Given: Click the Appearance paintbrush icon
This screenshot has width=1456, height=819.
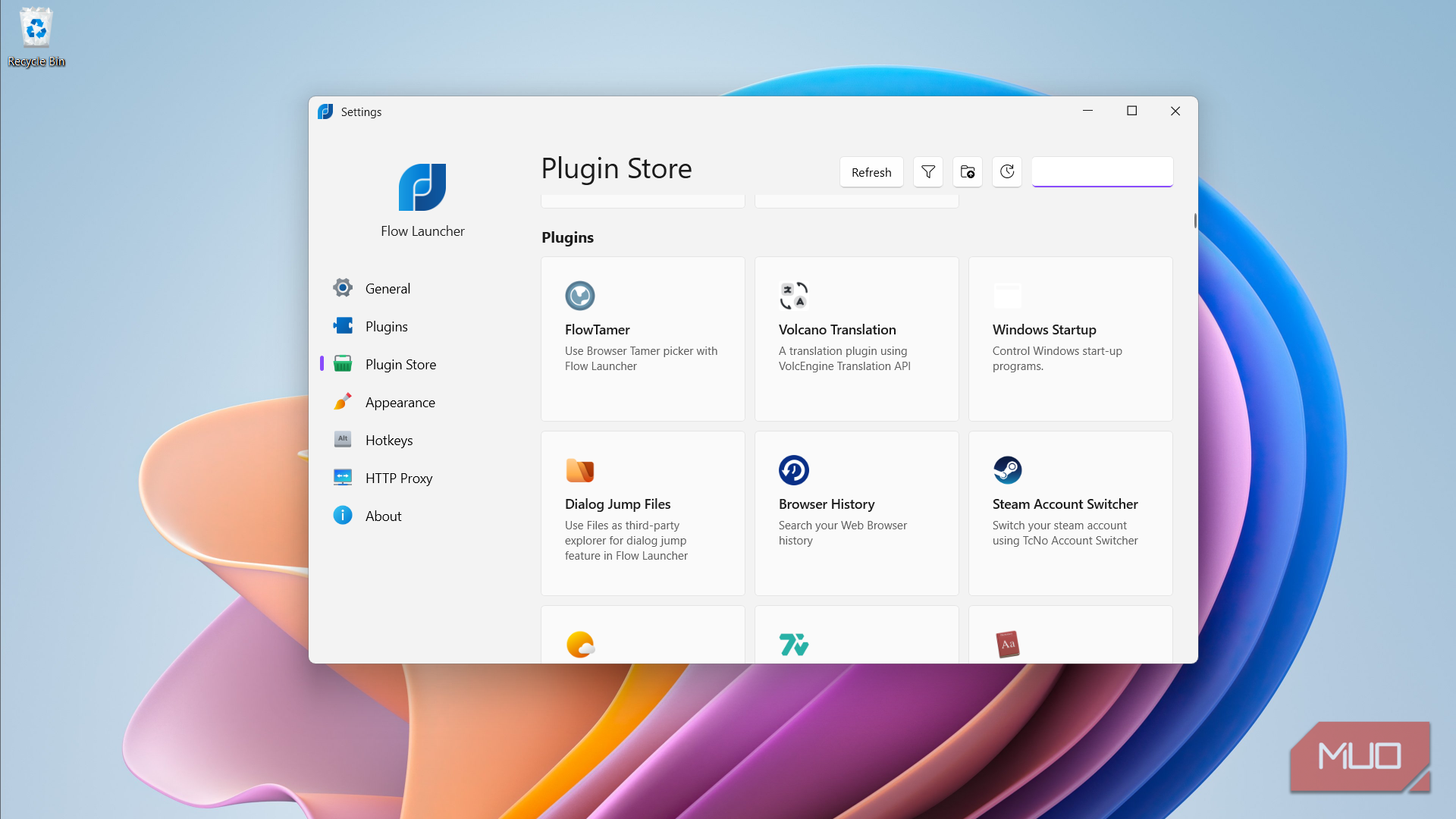Looking at the screenshot, I should (x=343, y=401).
